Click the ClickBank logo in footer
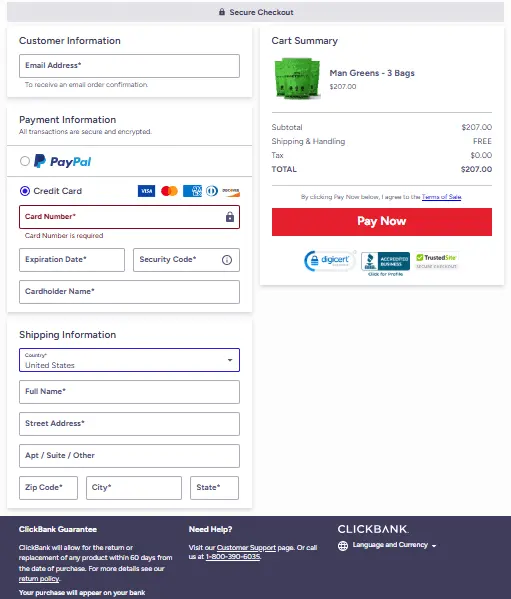This screenshot has height=599, width=511. point(373,529)
